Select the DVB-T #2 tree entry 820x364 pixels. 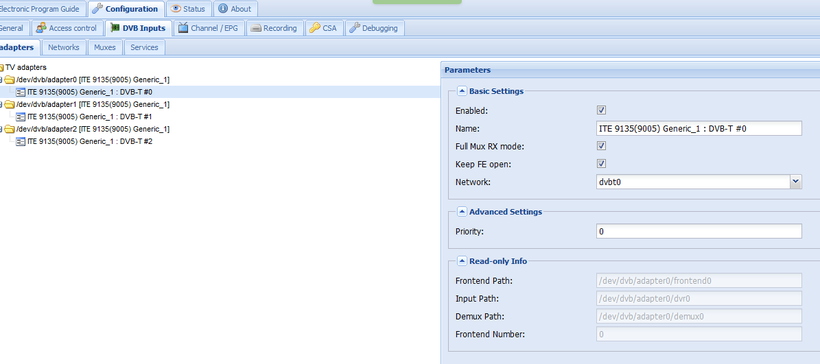pyautogui.click(x=90, y=142)
